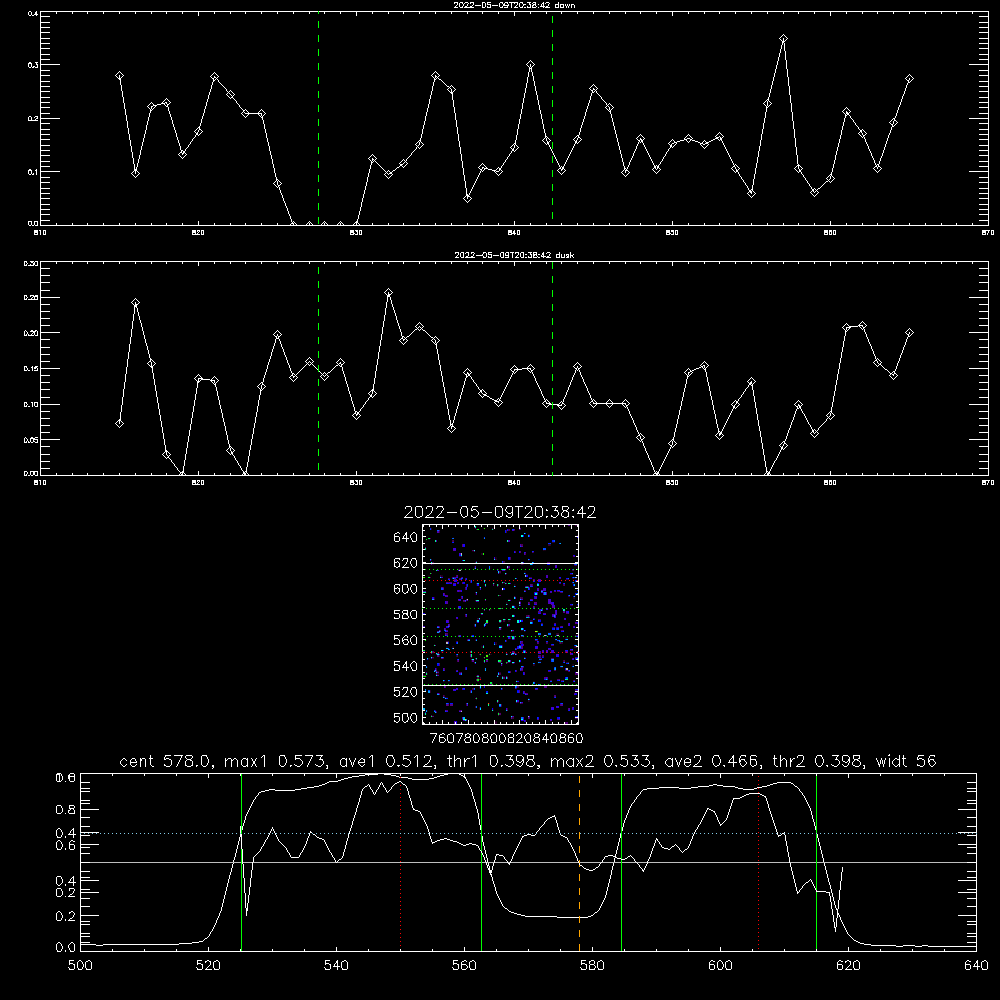This screenshot has width=1000, height=1000.
Task: Click the '2022-05-09T20:38:42 dawn' plot title
Action: coord(514,5)
